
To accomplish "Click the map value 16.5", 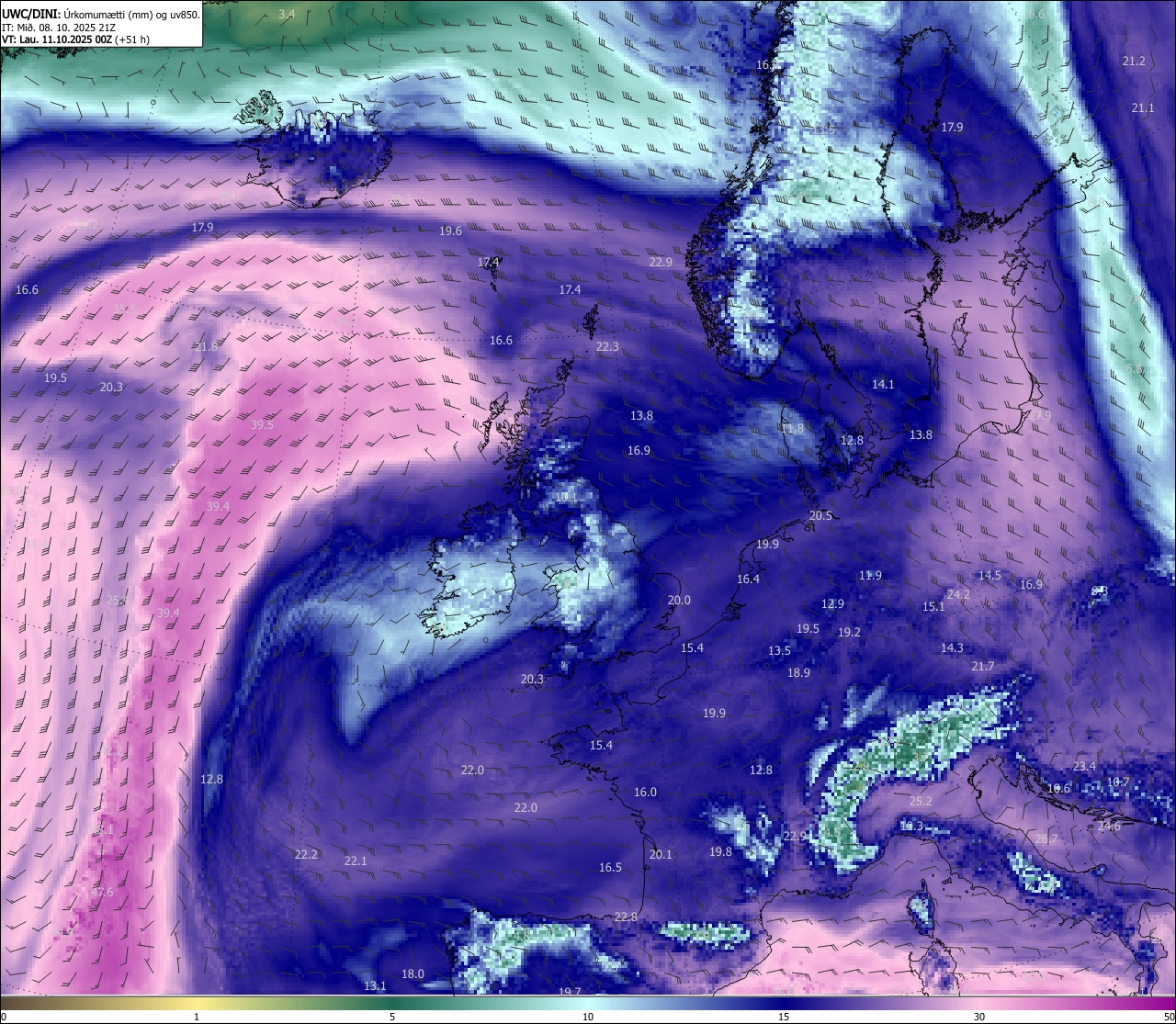I will pyautogui.click(x=610, y=867).
